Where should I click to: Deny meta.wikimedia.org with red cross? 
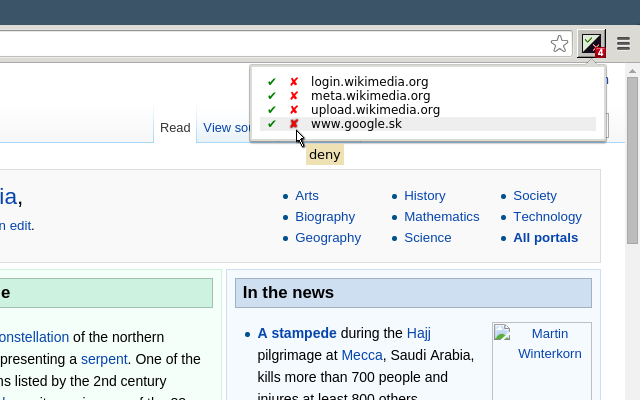294,96
